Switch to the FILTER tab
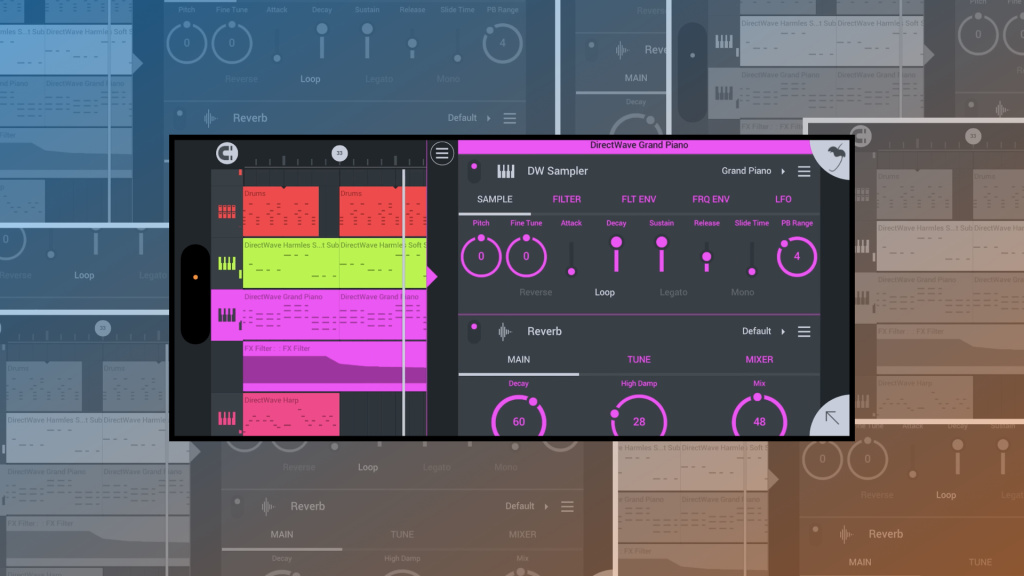 (567, 199)
